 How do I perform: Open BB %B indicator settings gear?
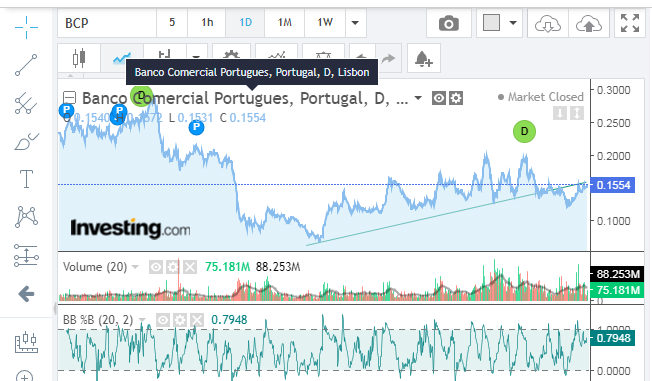[180, 320]
